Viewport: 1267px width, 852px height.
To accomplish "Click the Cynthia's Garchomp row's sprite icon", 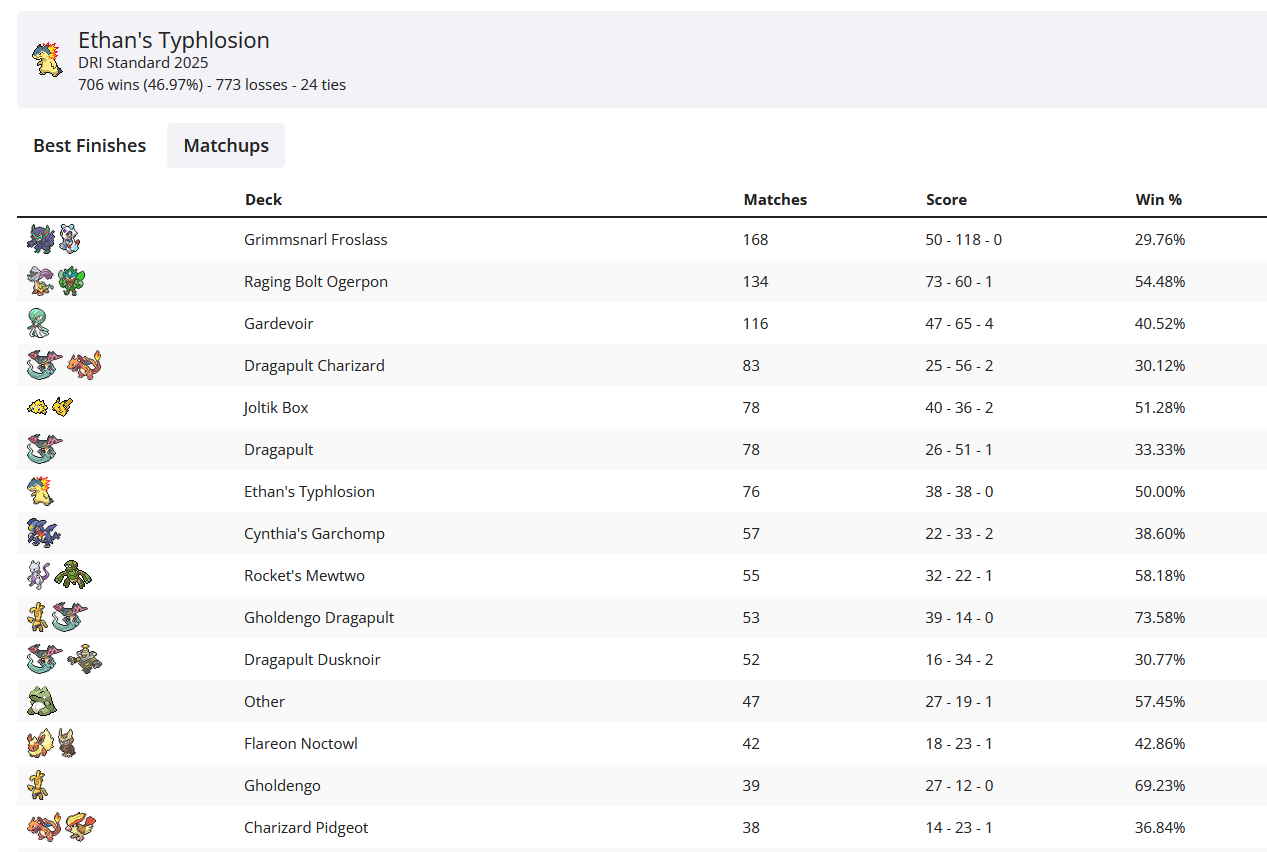I will coord(44,533).
